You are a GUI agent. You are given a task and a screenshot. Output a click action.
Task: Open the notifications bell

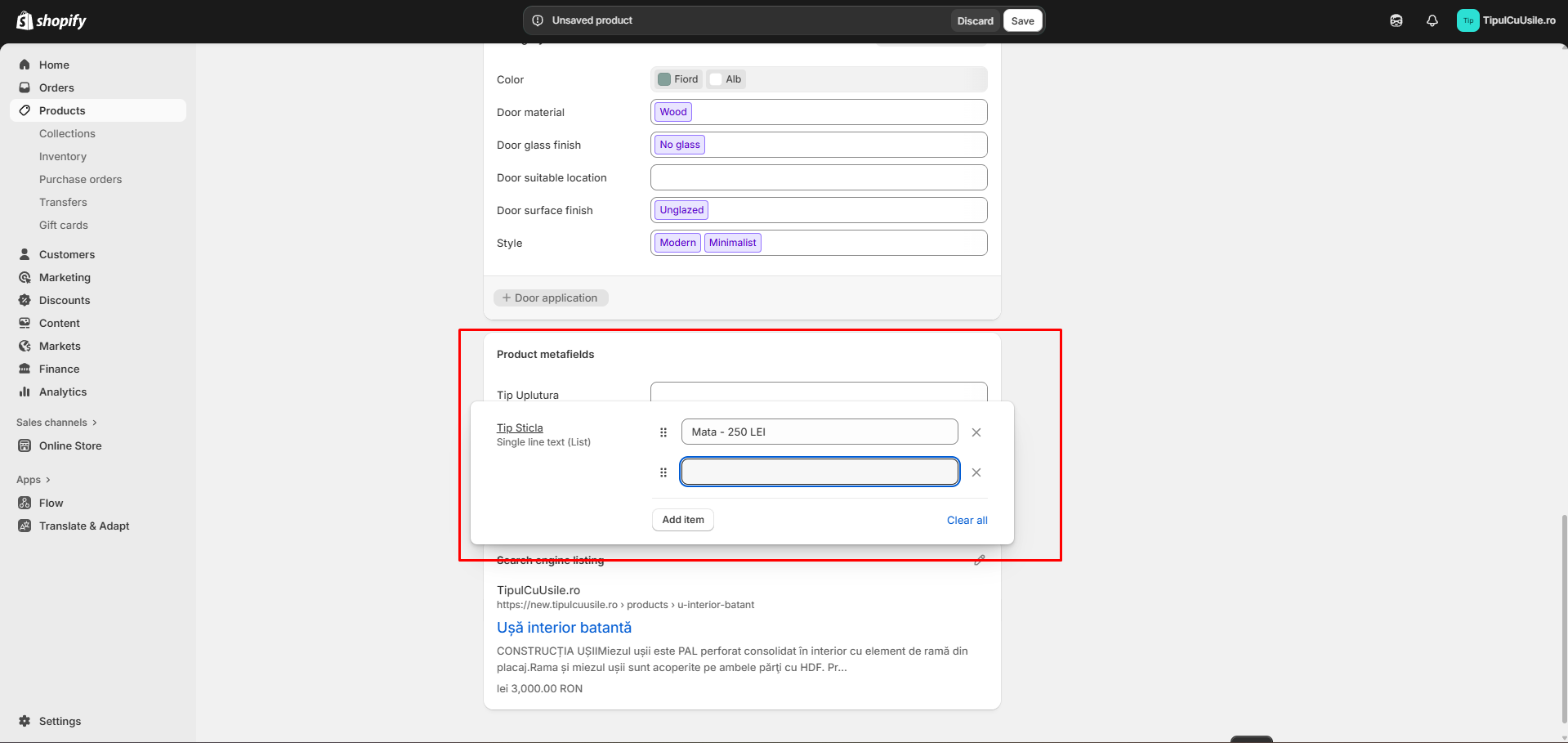(x=1432, y=21)
